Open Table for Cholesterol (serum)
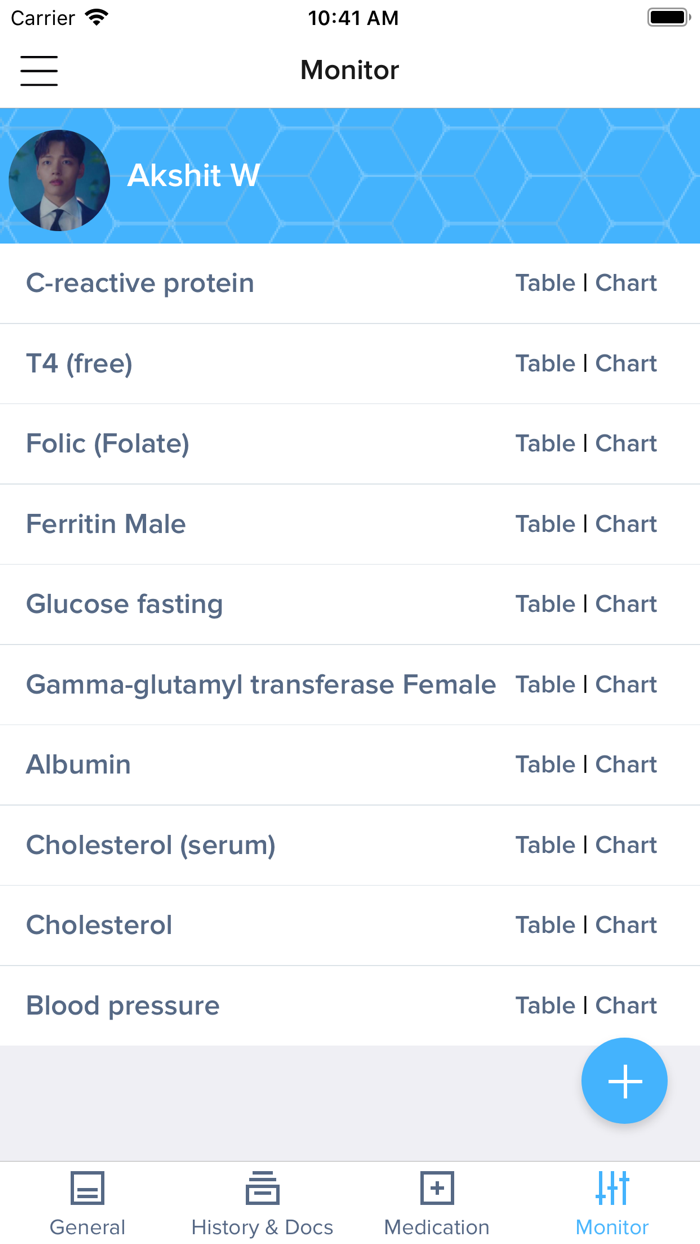The width and height of the screenshot is (700, 1244). tap(545, 845)
